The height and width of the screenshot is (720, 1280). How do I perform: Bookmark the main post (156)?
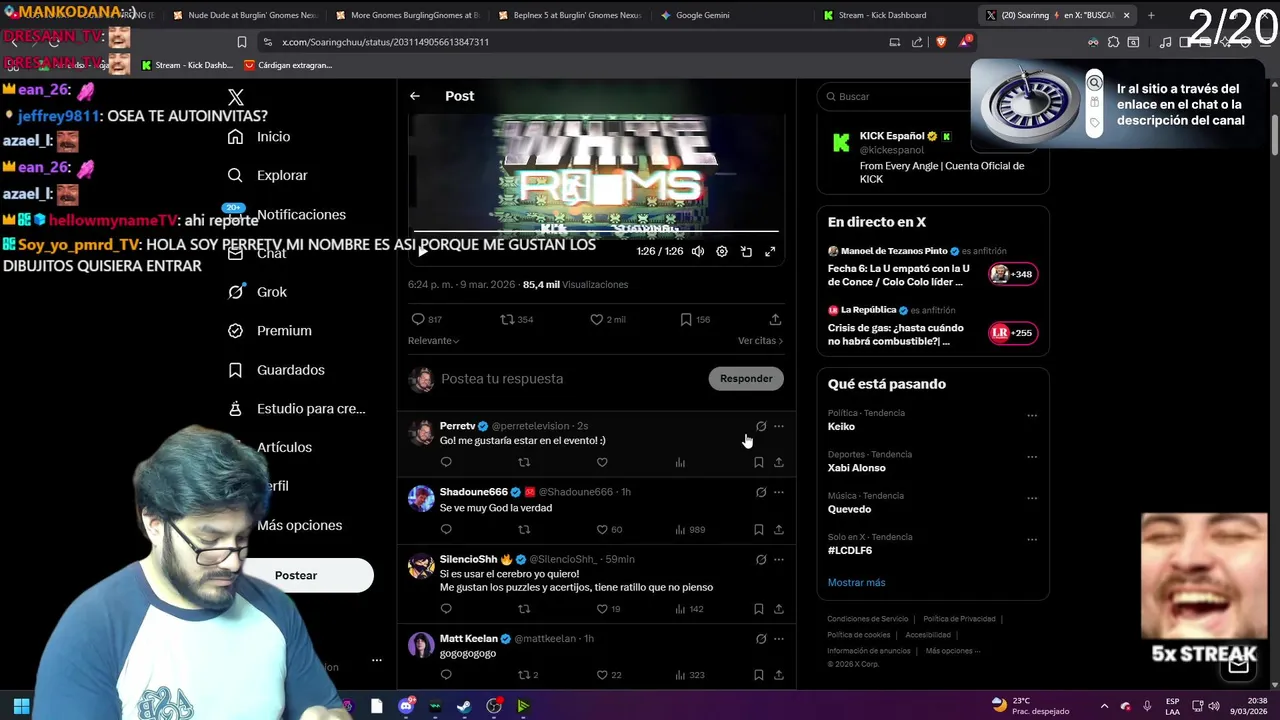pos(695,319)
